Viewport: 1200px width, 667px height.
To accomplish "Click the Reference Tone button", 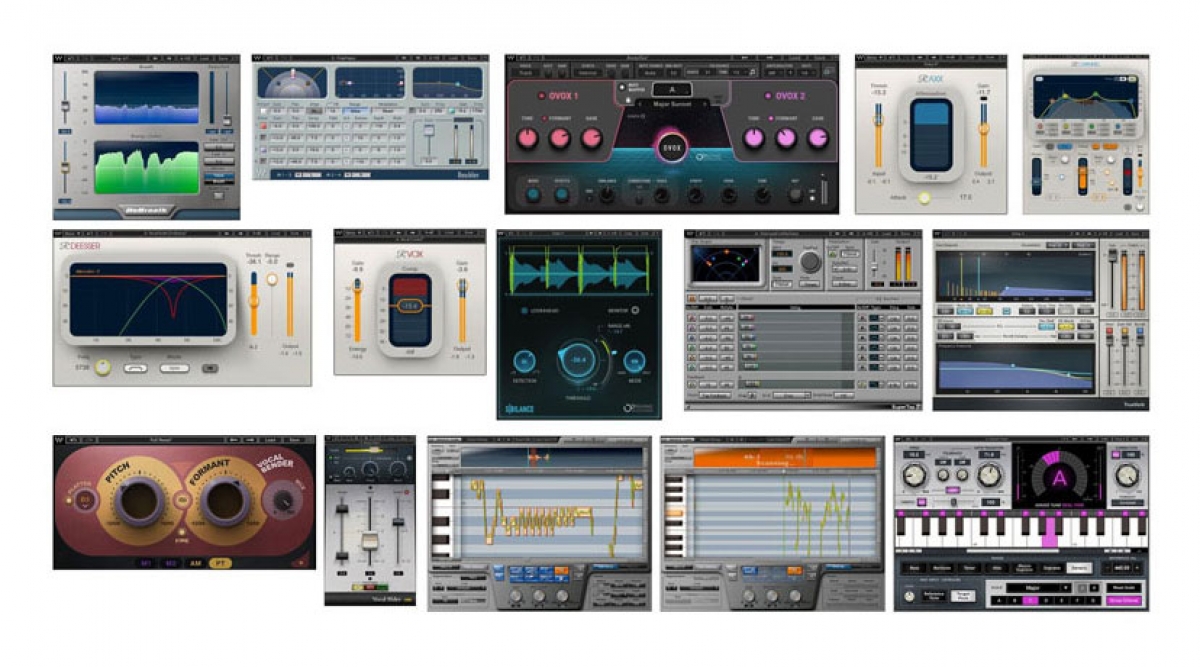I will pos(934,596).
